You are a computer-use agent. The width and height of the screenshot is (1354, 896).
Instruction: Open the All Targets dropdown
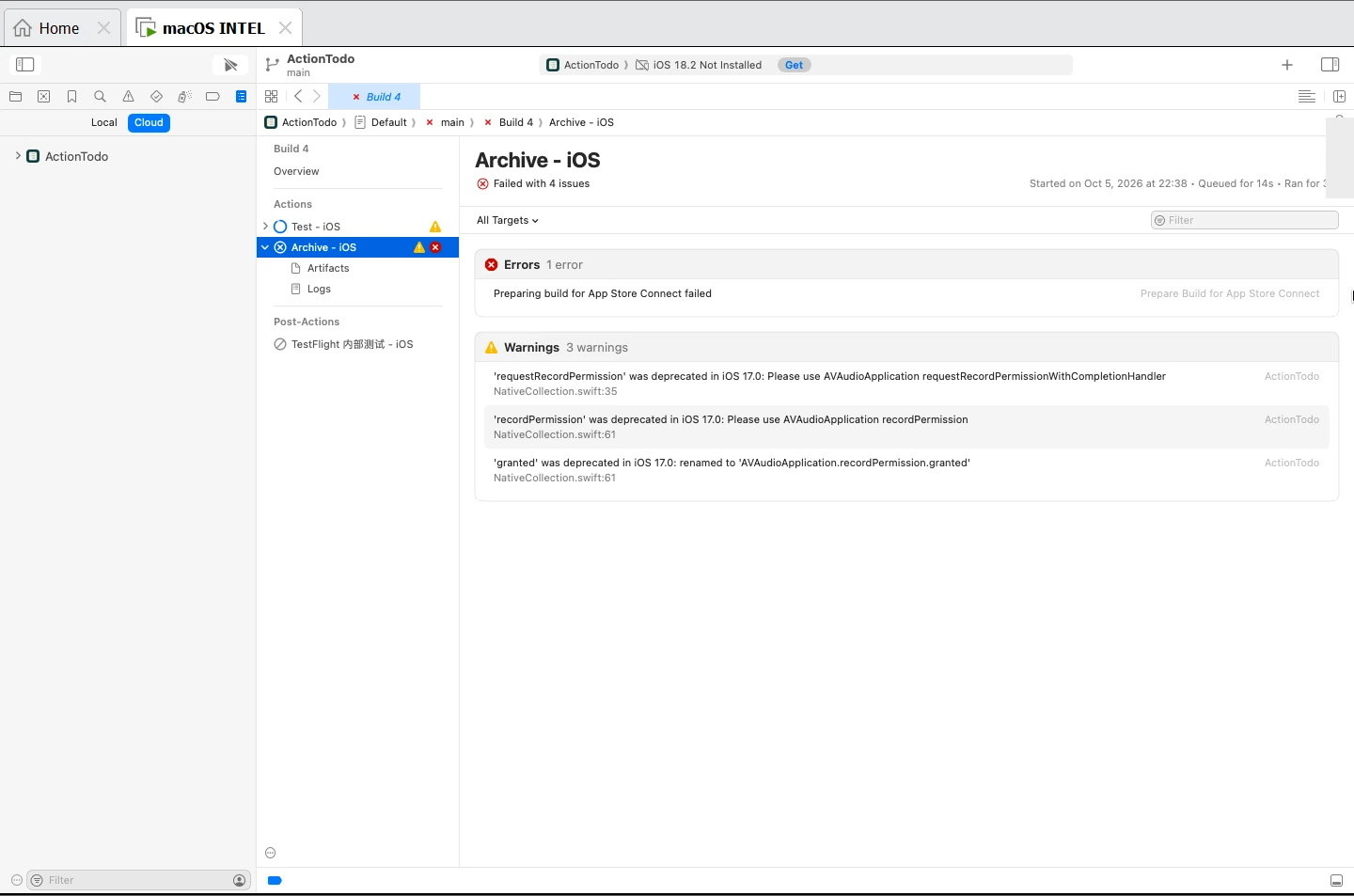click(508, 220)
